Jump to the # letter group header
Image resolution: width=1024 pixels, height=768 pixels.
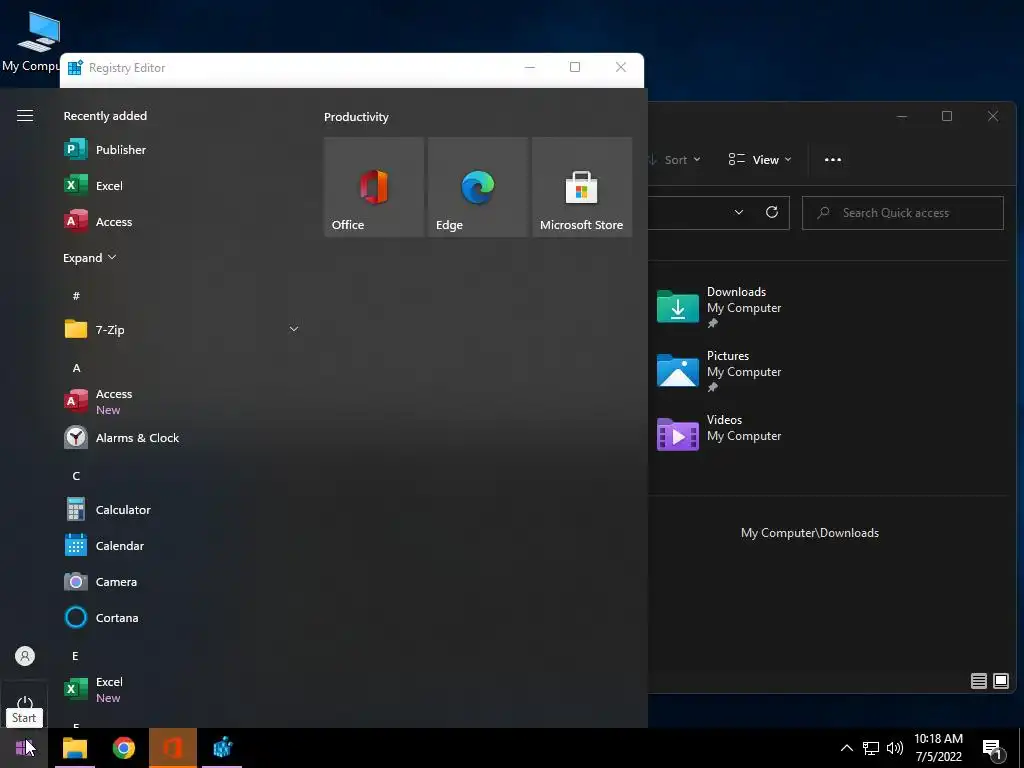[76, 296]
